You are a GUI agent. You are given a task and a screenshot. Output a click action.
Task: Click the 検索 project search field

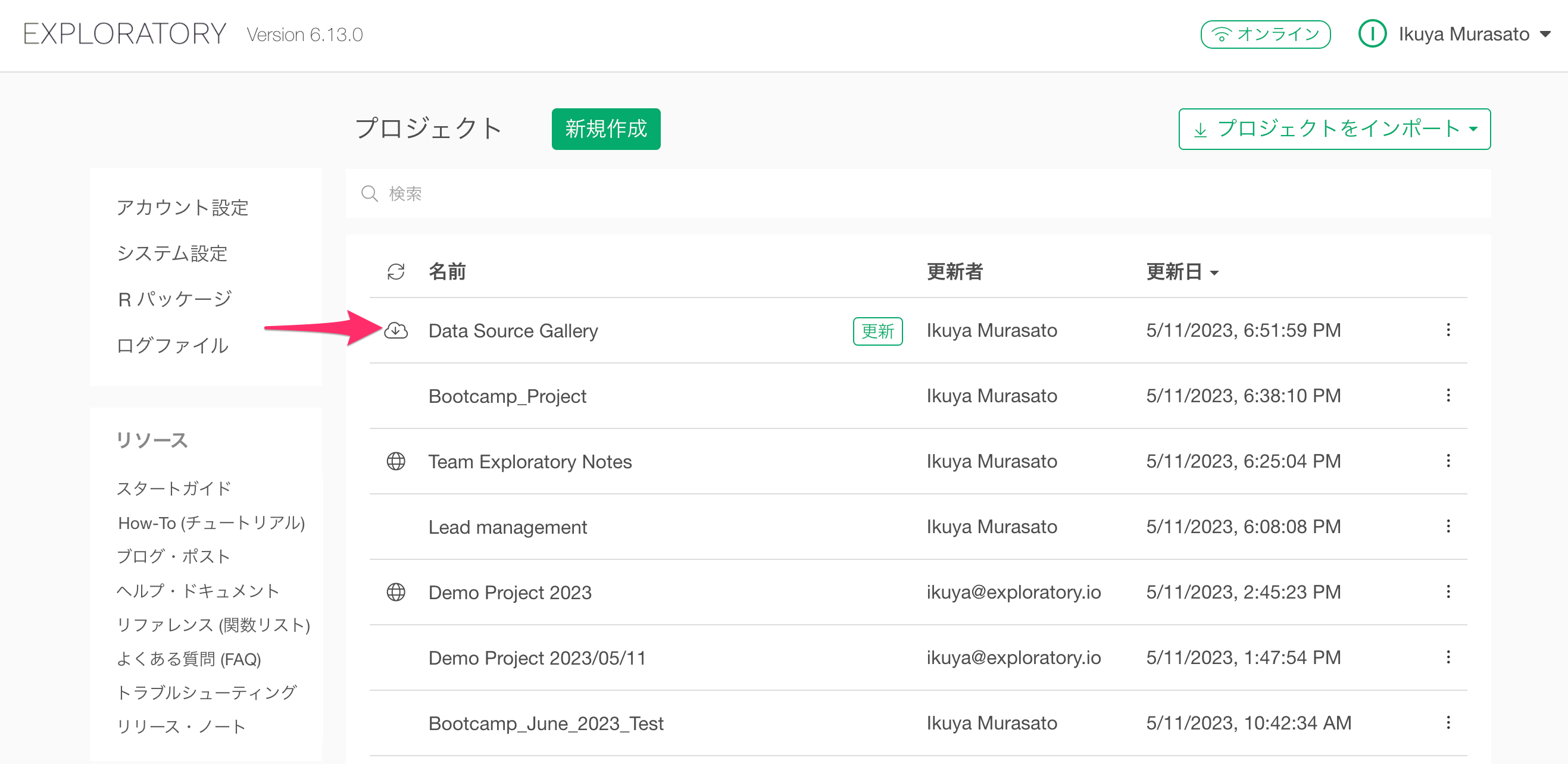913,193
